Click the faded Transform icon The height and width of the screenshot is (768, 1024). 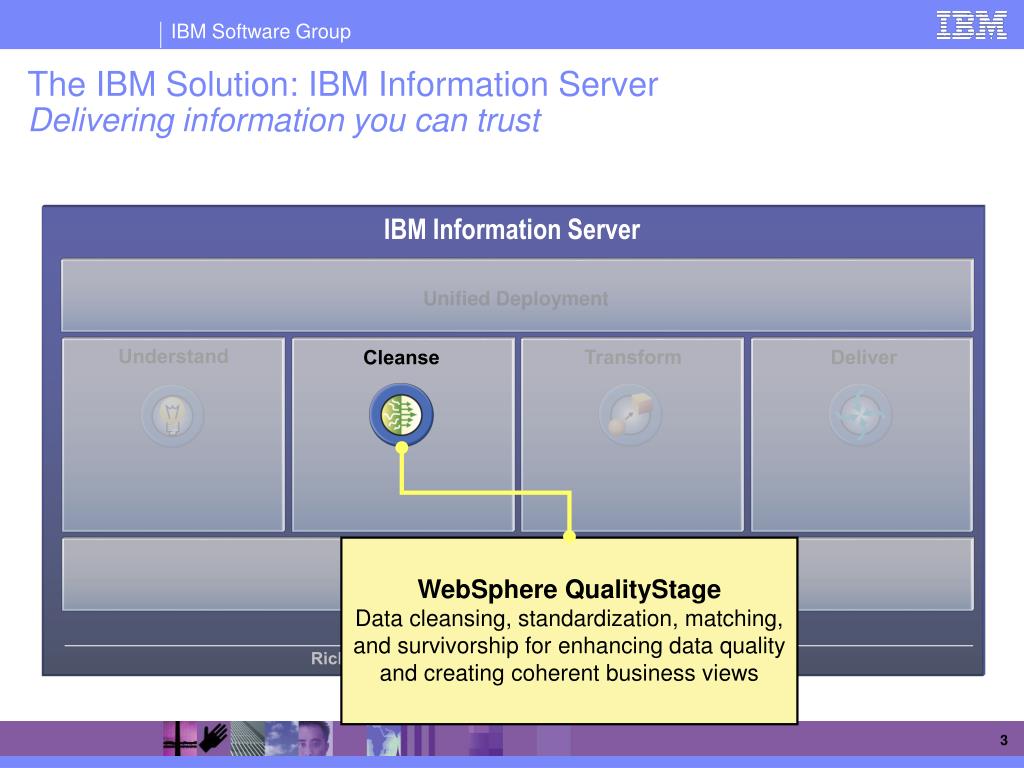pyautogui.click(x=630, y=415)
